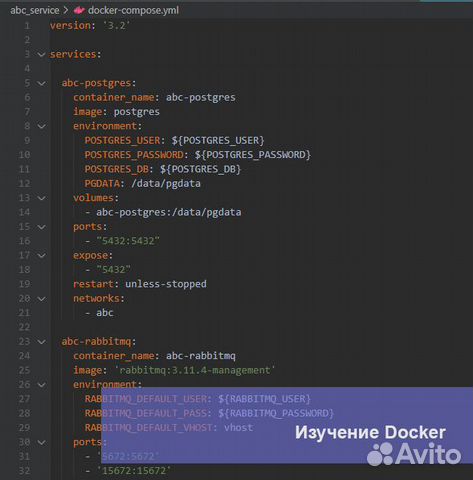Collapse the services block fold arrow
Screen dimensions: 473x480
coord(41,54)
